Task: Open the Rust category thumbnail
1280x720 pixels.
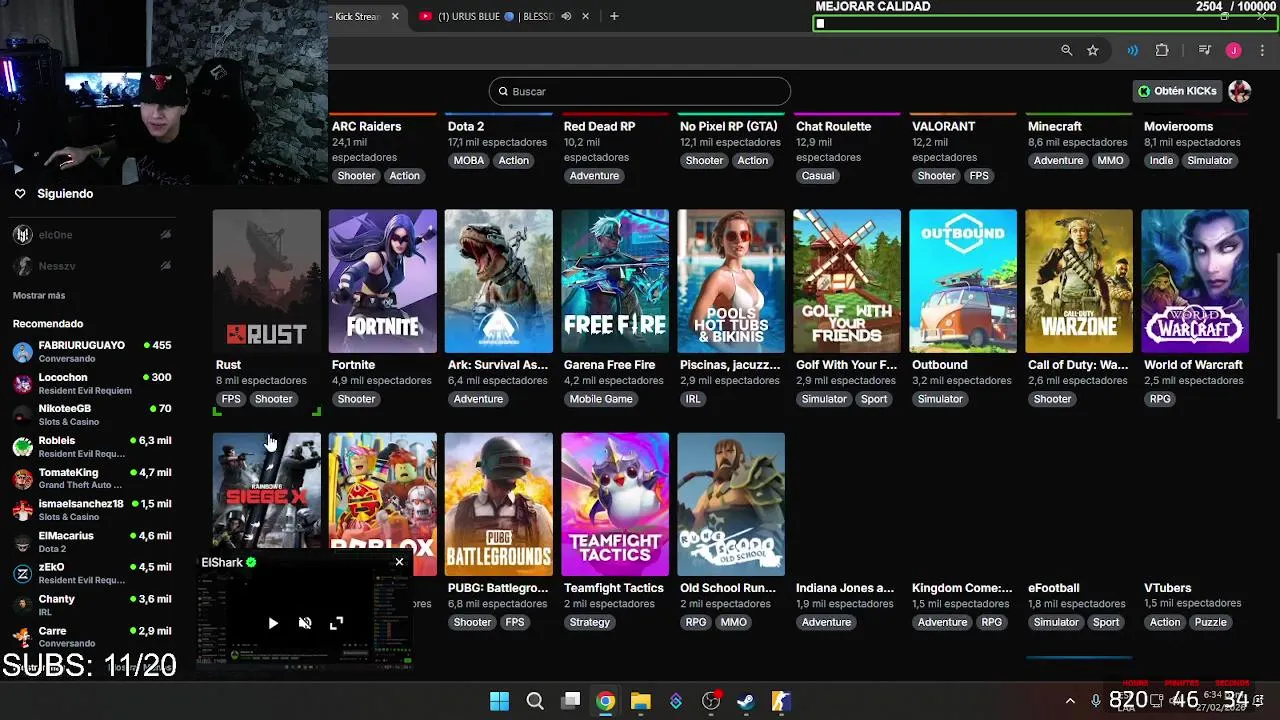Action: [267, 281]
